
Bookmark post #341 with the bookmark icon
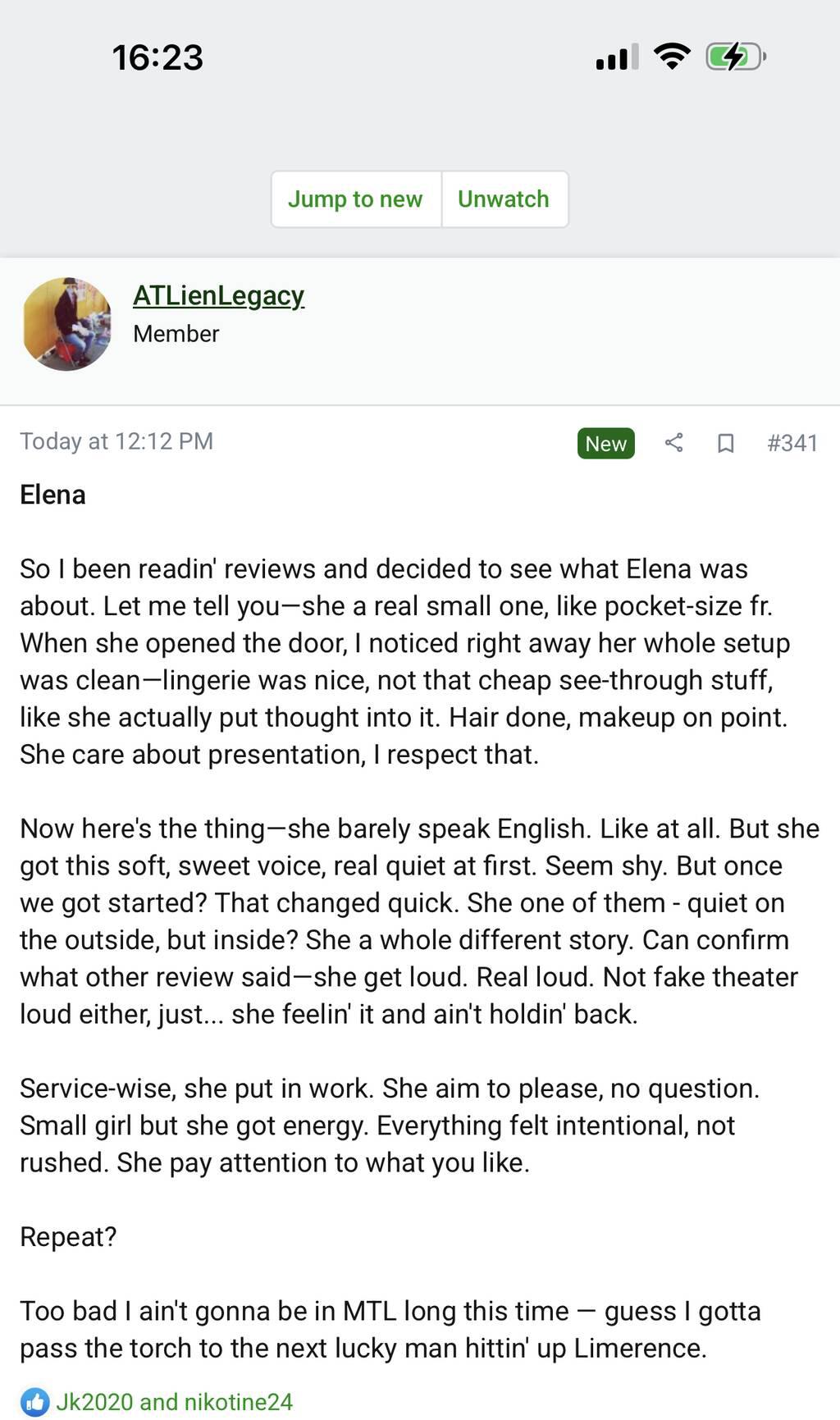click(725, 443)
